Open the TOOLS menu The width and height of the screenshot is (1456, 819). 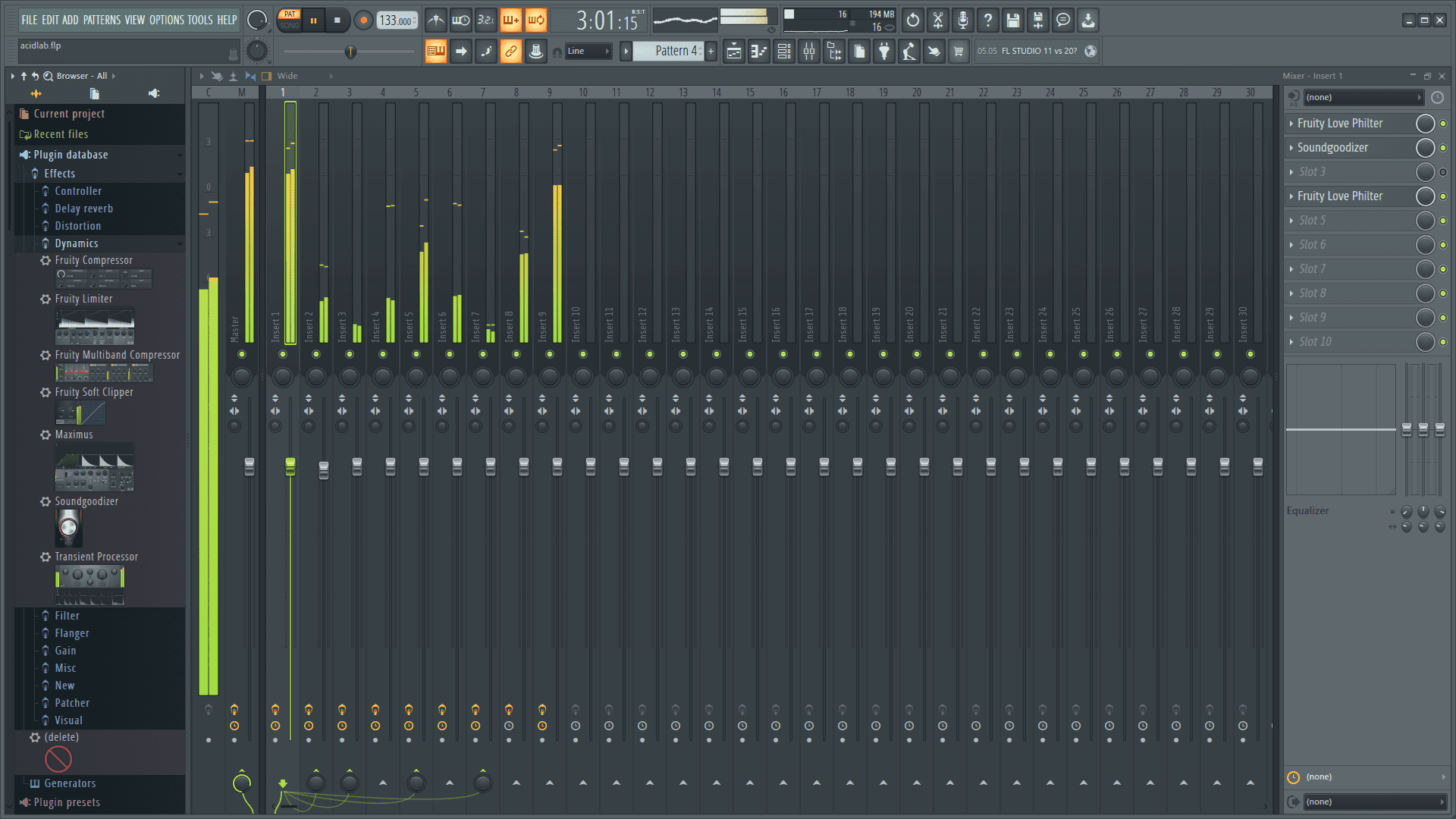[x=199, y=20]
